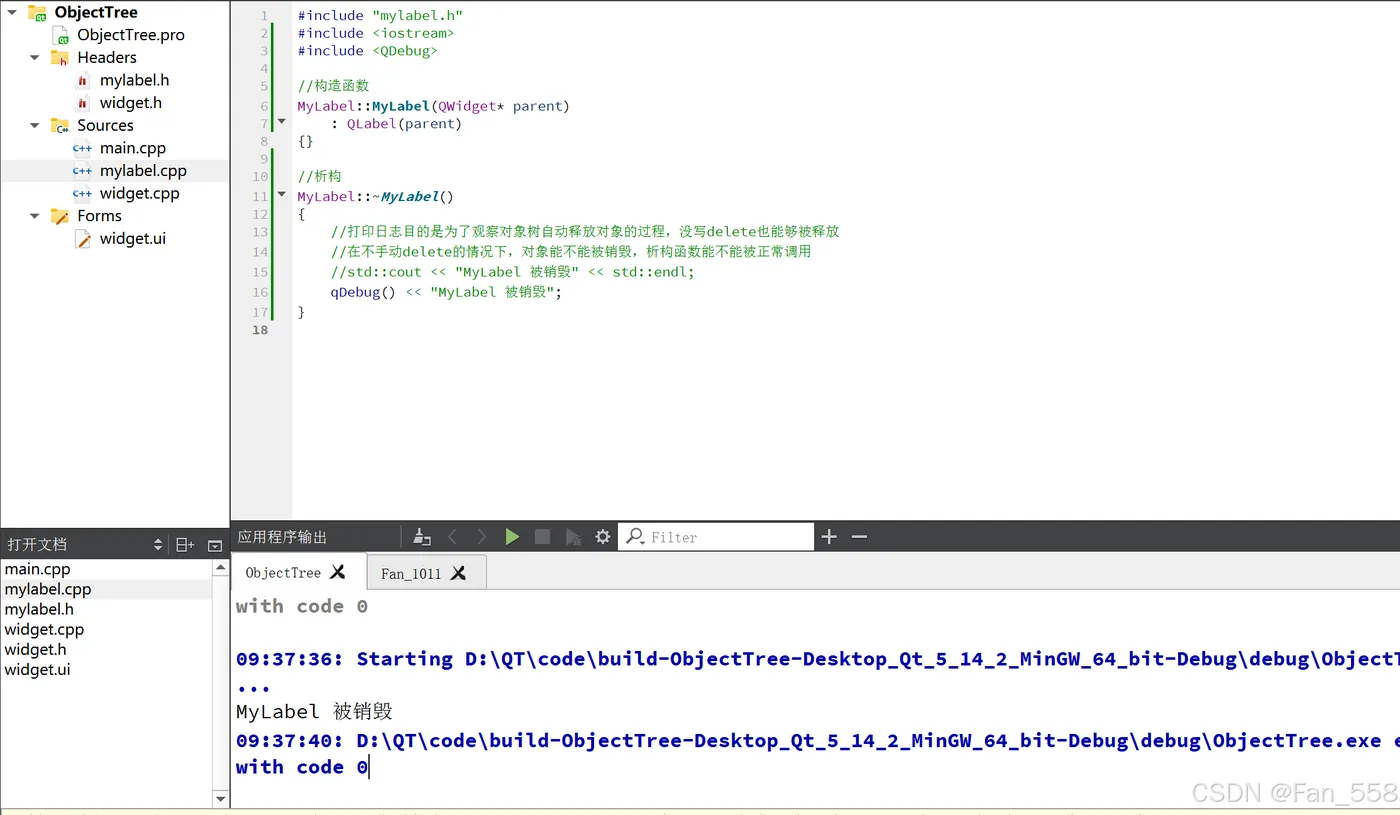
Task: Collapse the ObjectTree project node
Action: tap(12, 12)
